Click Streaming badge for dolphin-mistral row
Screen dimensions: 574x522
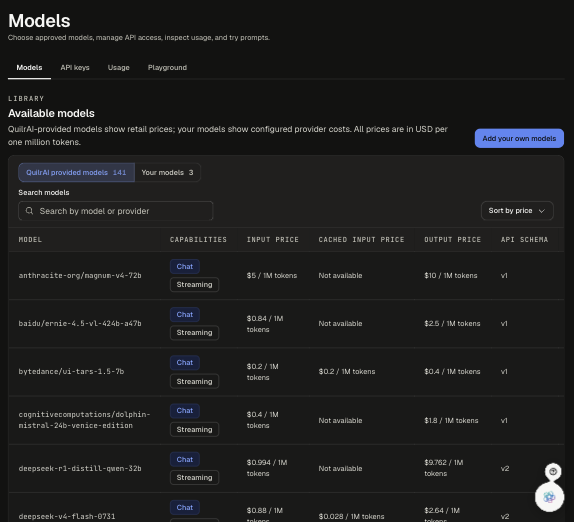click(x=194, y=429)
